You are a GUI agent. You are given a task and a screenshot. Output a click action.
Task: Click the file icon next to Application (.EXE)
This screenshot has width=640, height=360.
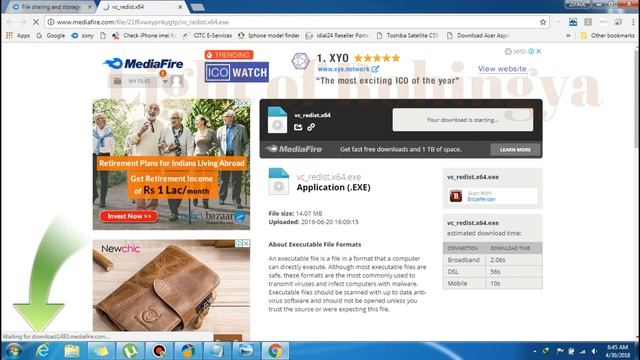tap(278, 181)
